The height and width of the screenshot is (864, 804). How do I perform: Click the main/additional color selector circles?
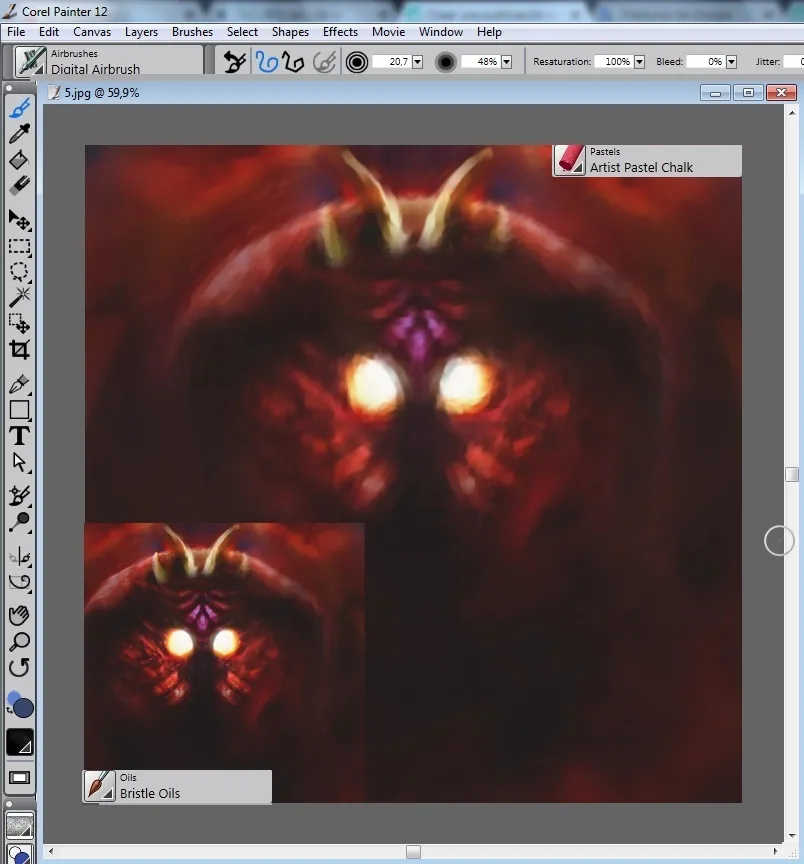[x=20, y=705]
